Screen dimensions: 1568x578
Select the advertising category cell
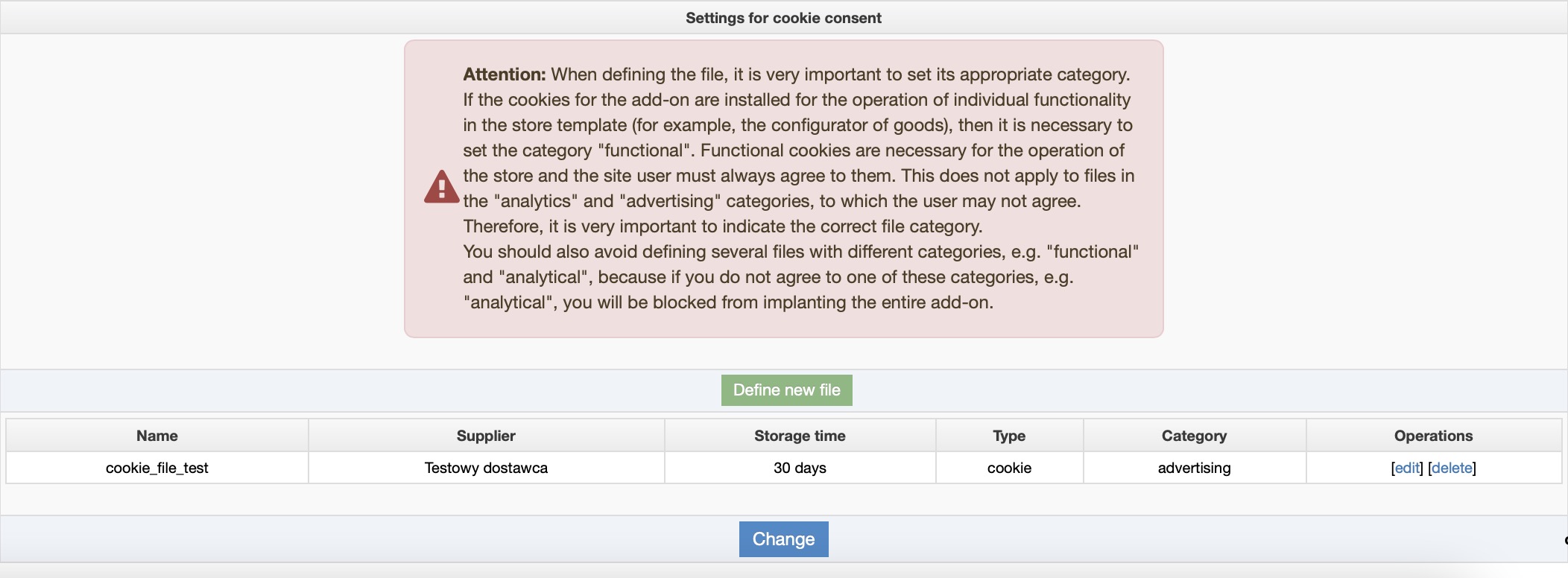click(1194, 468)
